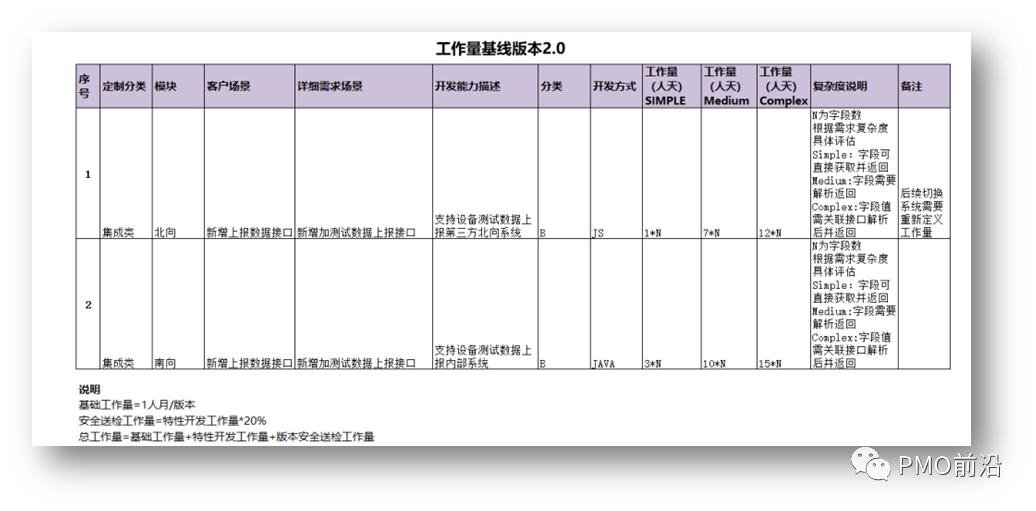Click the 分类 column header

pos(564,87)
